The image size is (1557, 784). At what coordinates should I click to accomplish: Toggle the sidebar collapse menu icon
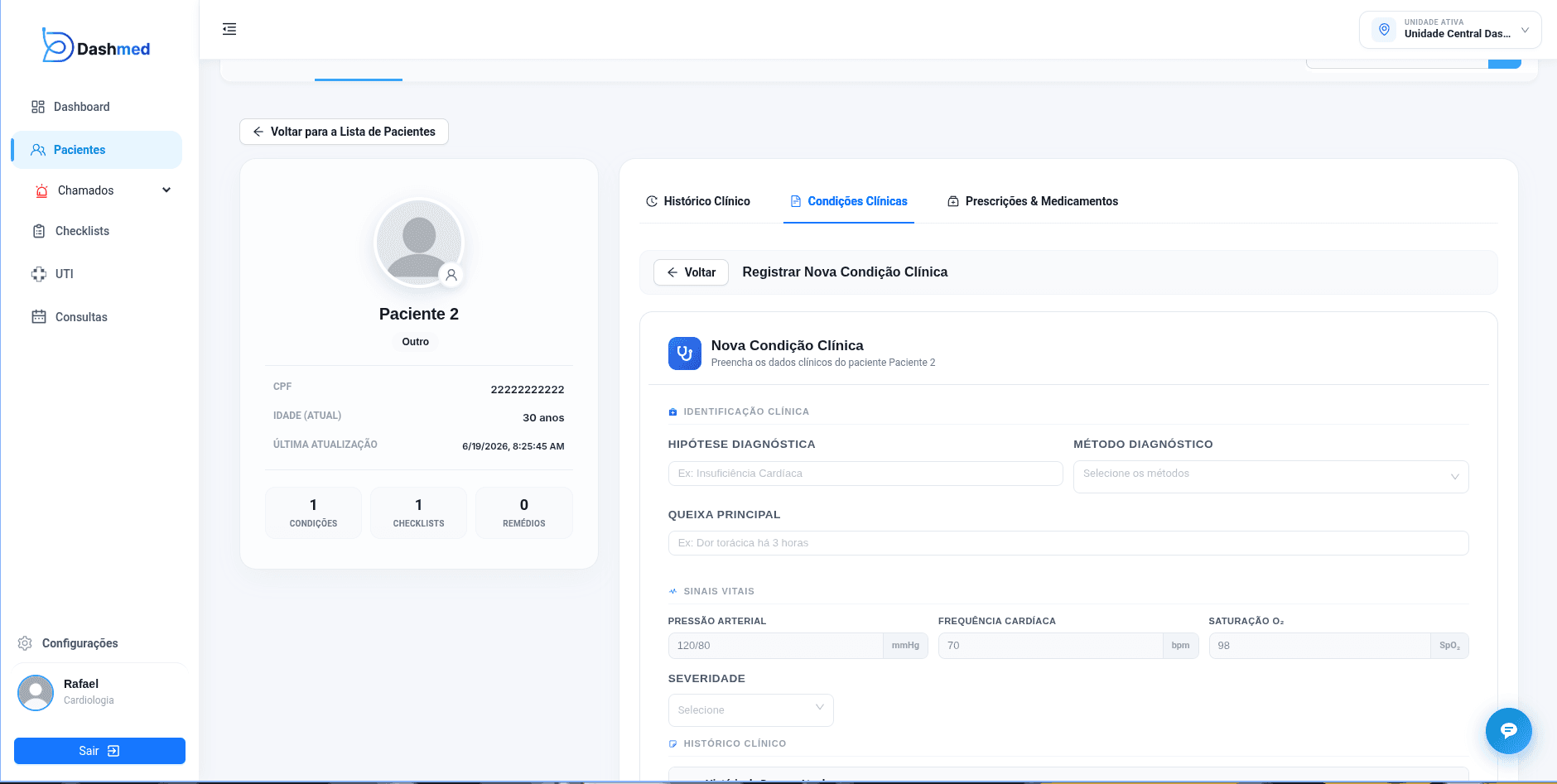pyautogui.click(x=229, y=29)
